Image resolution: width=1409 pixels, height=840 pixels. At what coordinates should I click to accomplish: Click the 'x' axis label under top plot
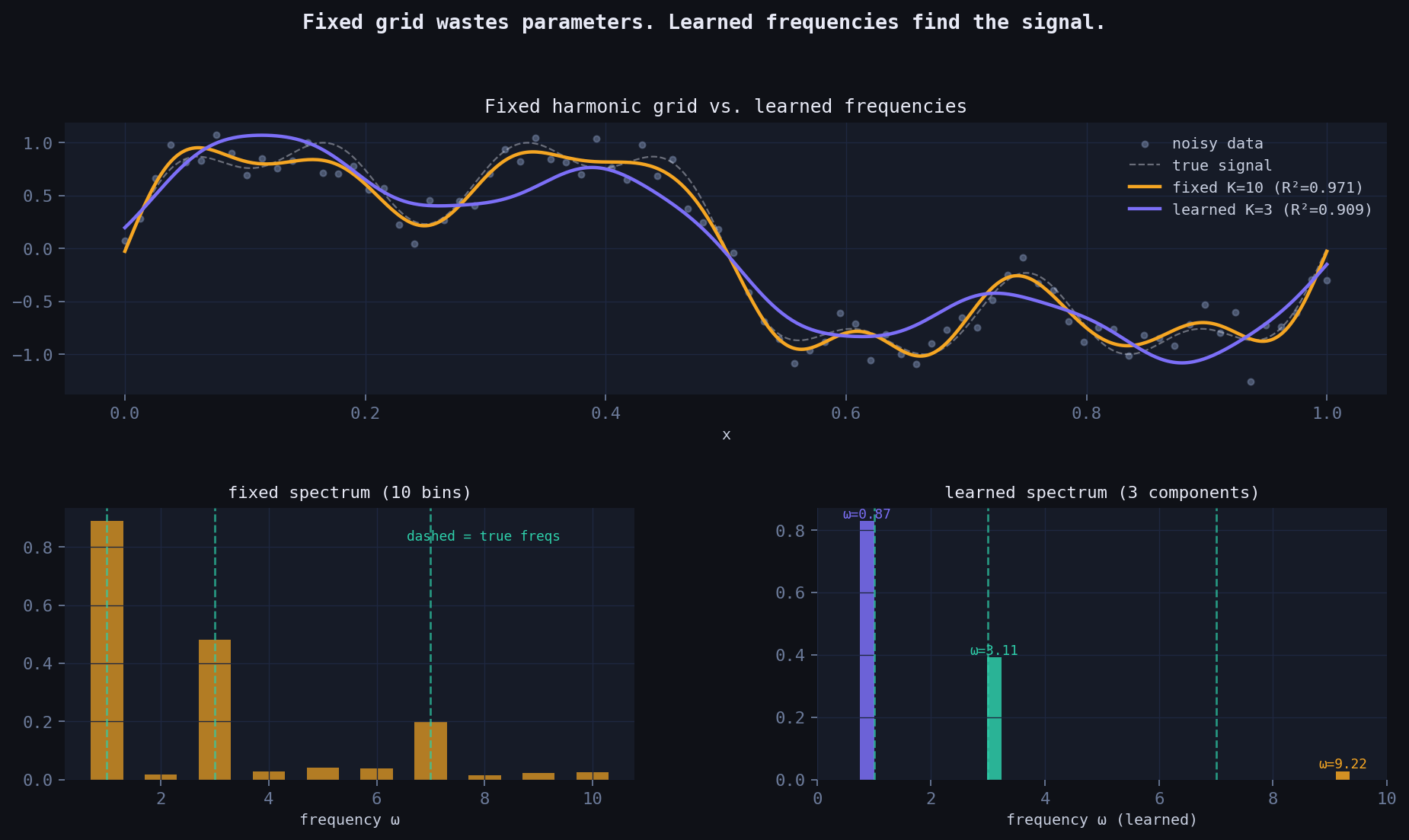click(726, 435)
